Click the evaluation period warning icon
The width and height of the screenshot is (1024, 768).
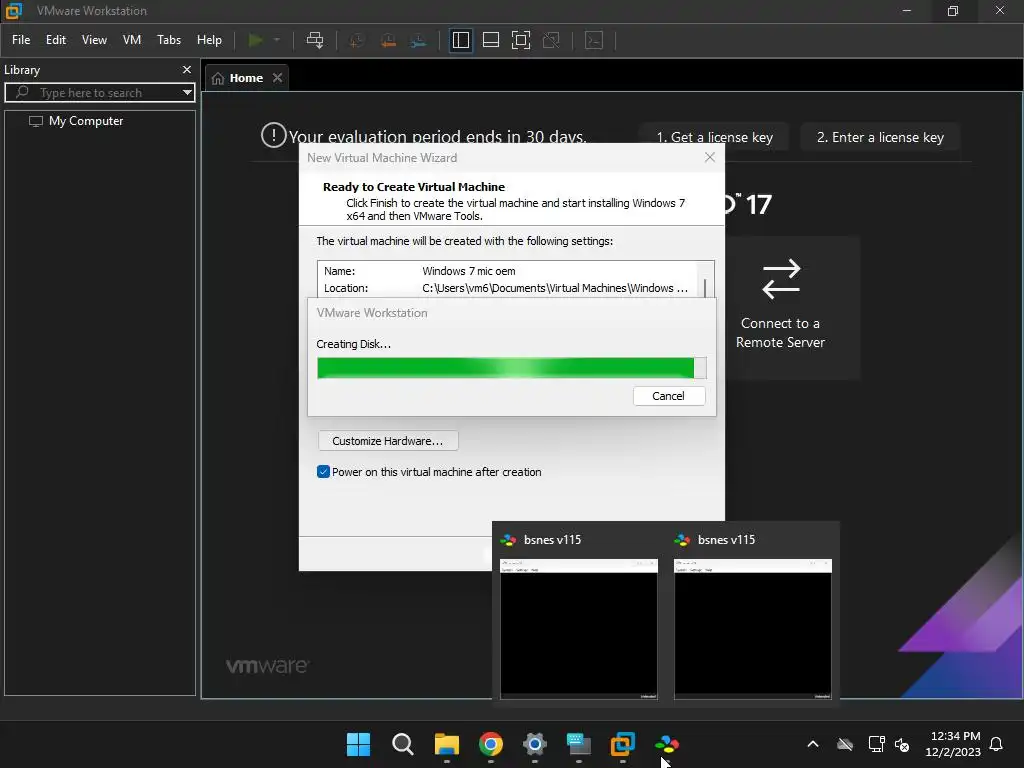274,135
